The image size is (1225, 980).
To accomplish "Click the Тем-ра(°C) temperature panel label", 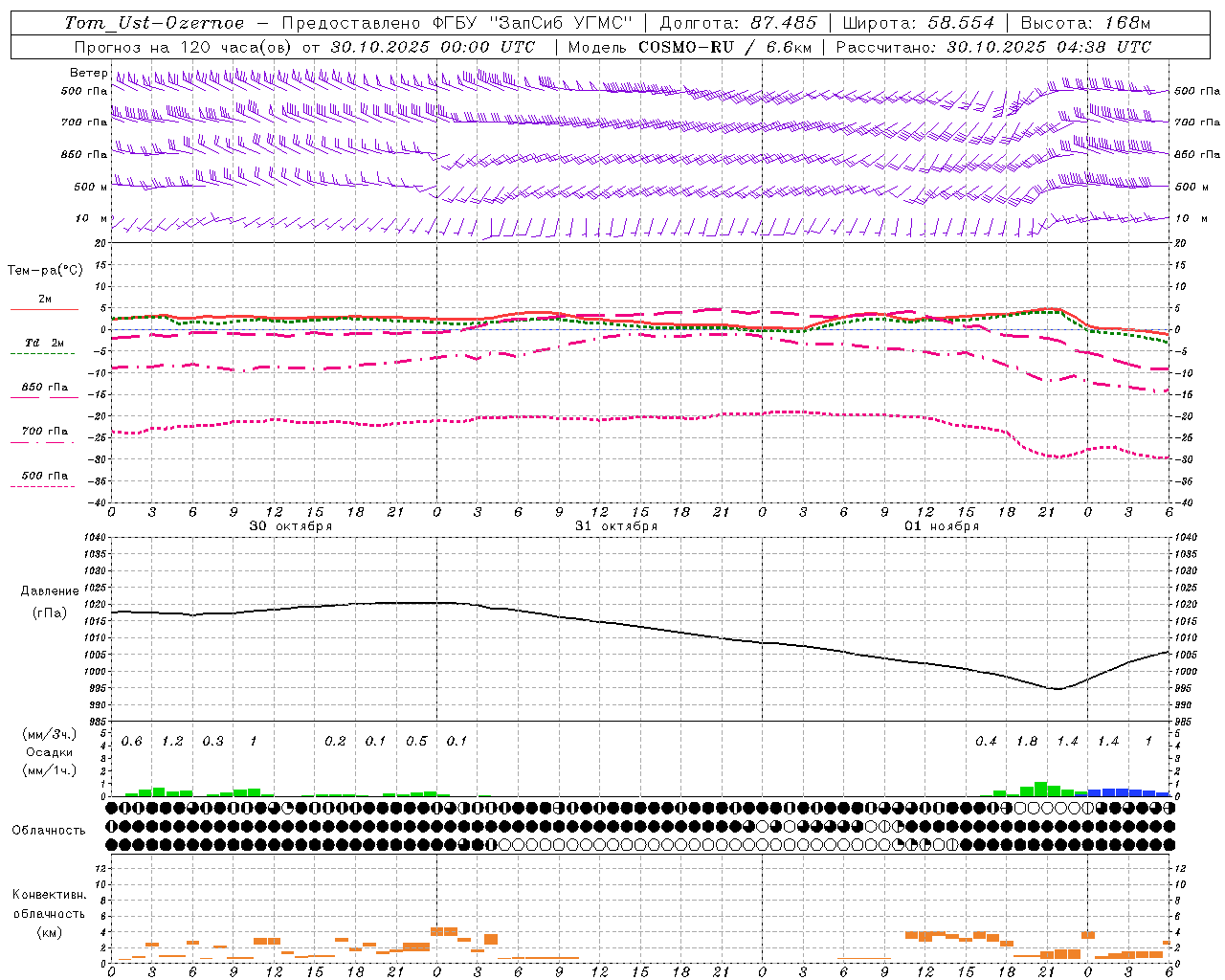I will tap(45, 271).
